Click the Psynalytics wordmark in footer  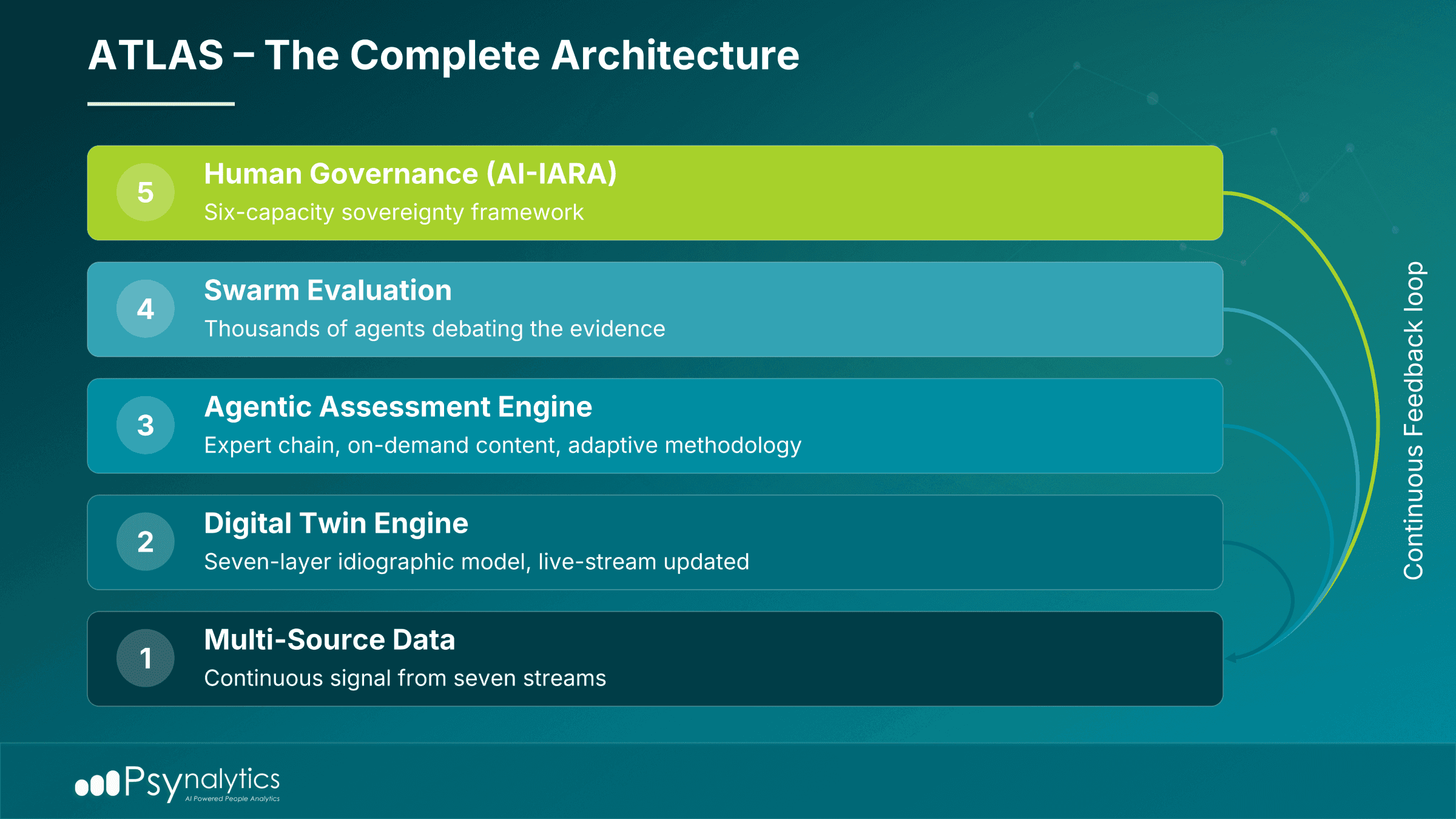pos(203,781)
